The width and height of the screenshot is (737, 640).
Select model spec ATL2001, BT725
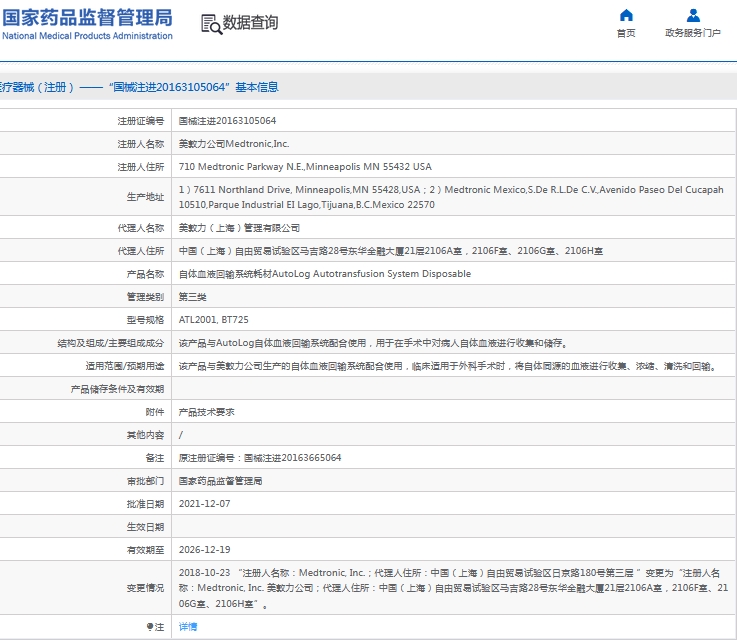(x=213, y=320)
